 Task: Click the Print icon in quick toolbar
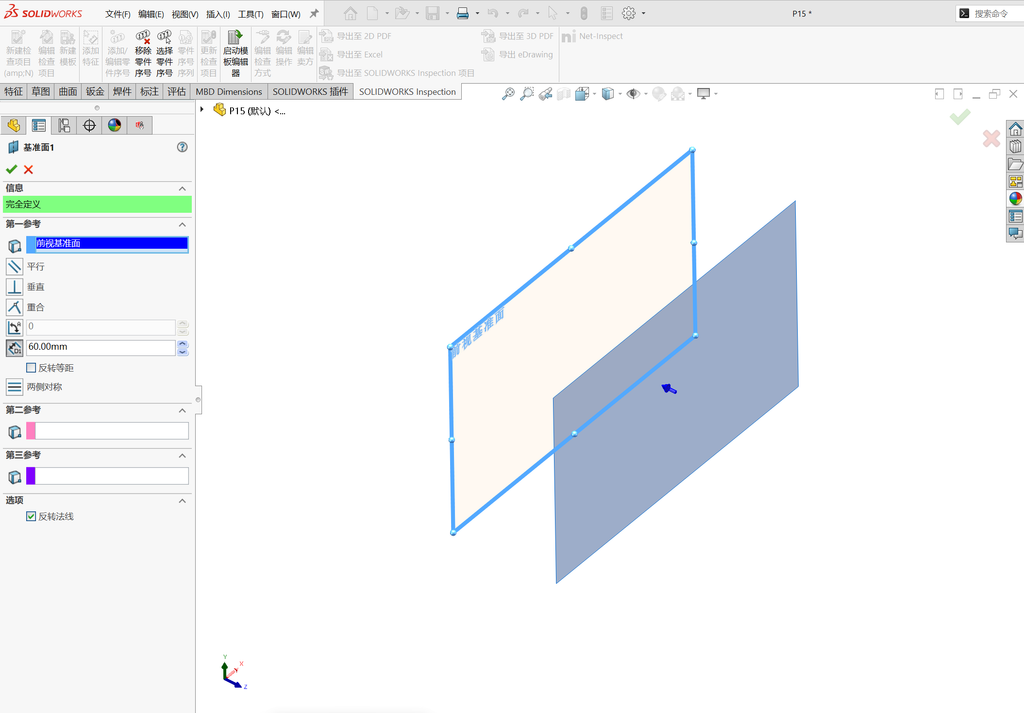point(462,13)
